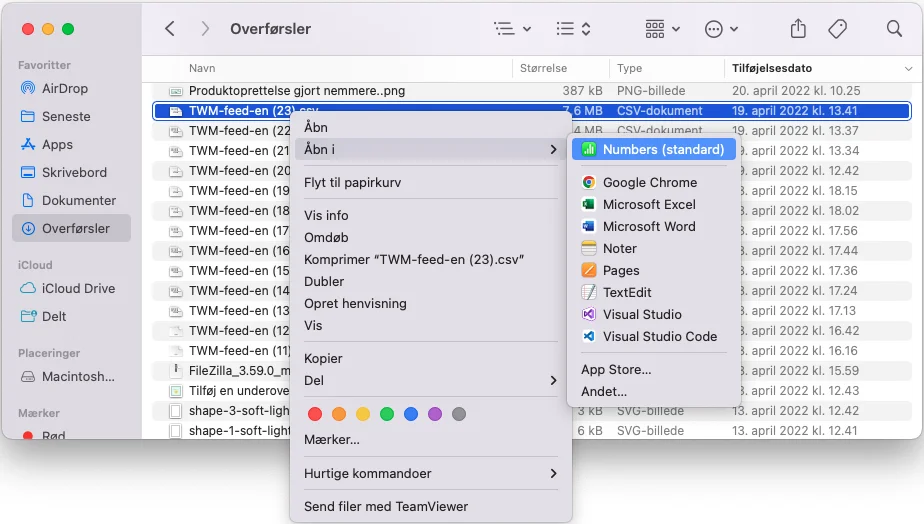This screenshot has height=524, width=924.
Task: Click the Noter app icon
Action: [589, 248]
